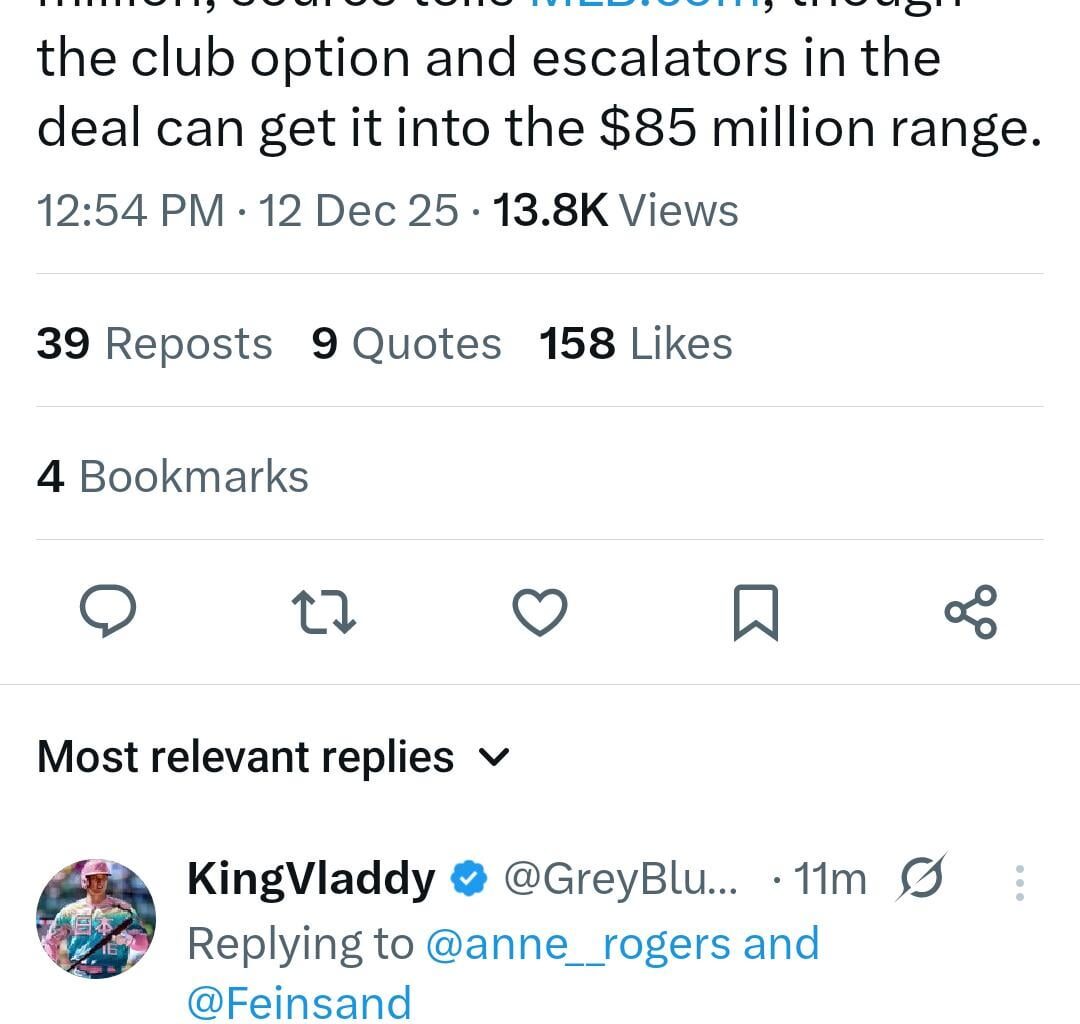Image resolution: width=1080 pixels, height=1024 pixels.
Task: Expand the Most relevant replies sort dropdown
Action: click(x=494, y=758)
